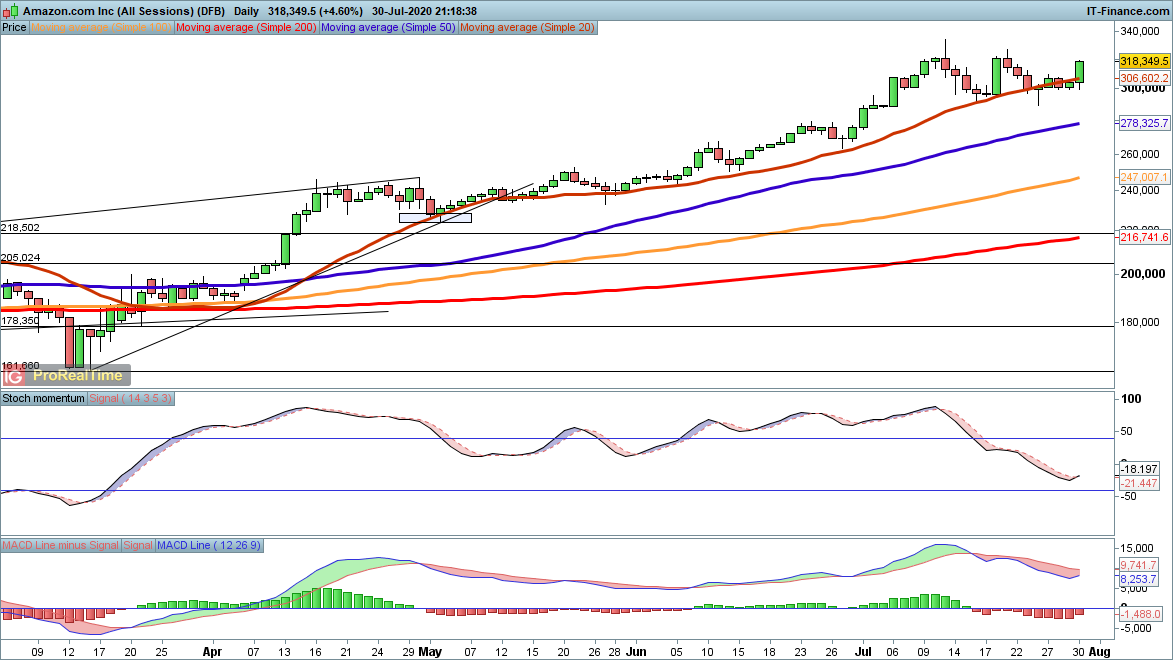Click the candlestick chart icon beside the title
Viewport: 1173px width, 660px height.
click(10, 11)
